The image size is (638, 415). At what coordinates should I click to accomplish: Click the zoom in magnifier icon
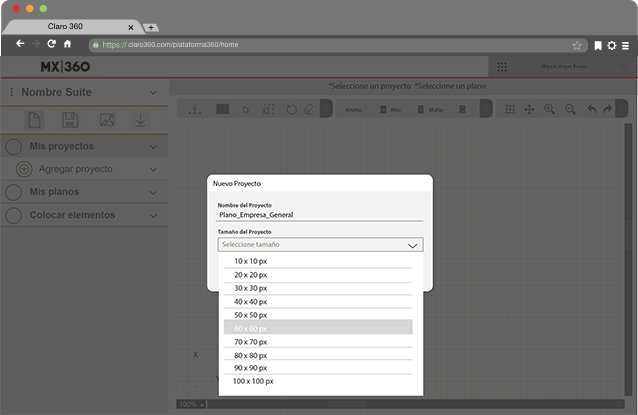point(550,109)
